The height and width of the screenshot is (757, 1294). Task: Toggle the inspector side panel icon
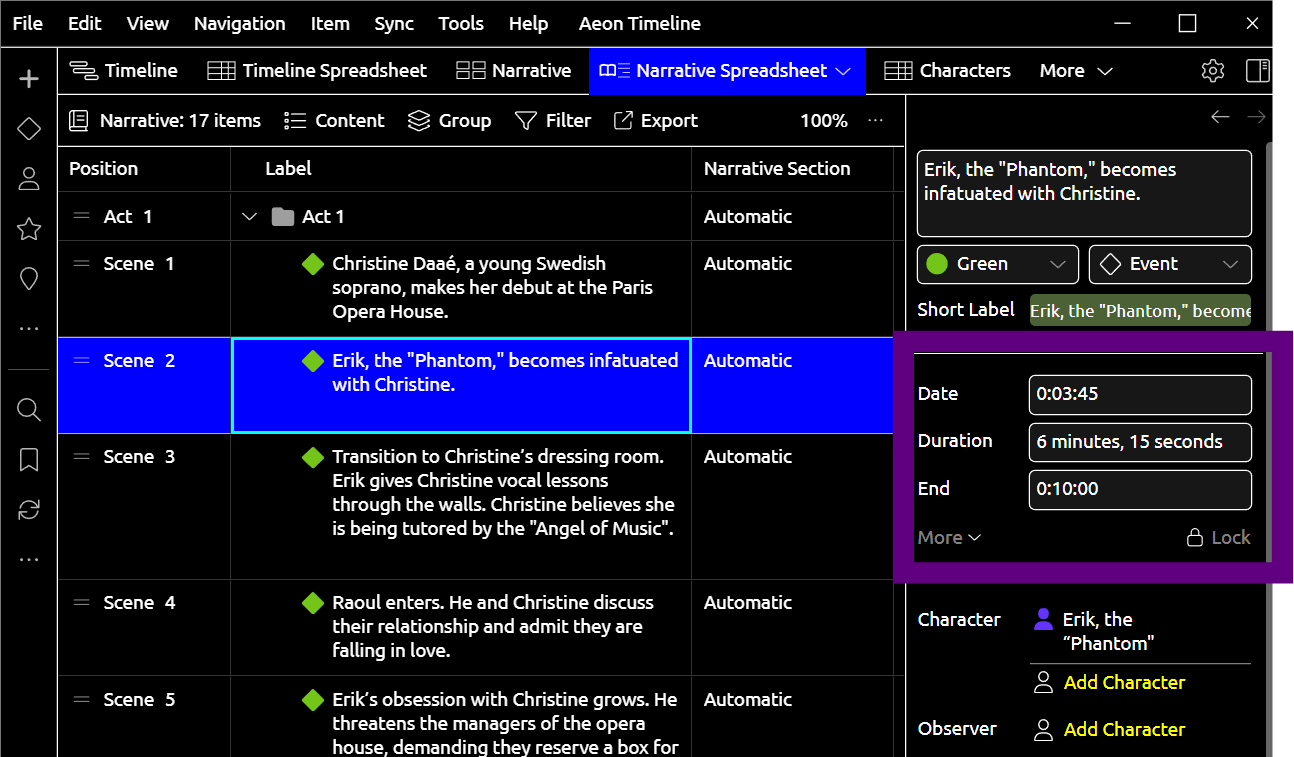point(1257,71)
